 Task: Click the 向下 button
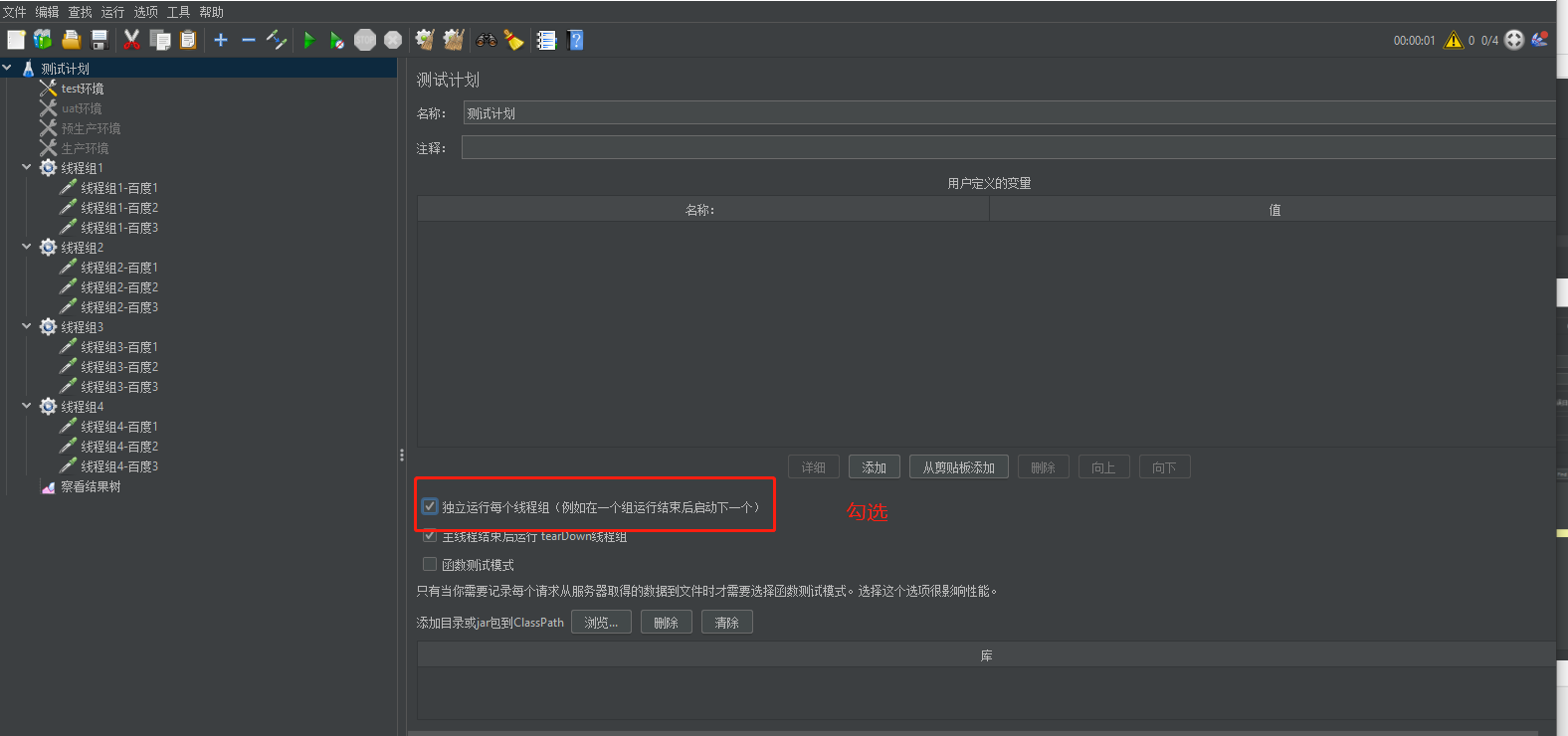1164,467
